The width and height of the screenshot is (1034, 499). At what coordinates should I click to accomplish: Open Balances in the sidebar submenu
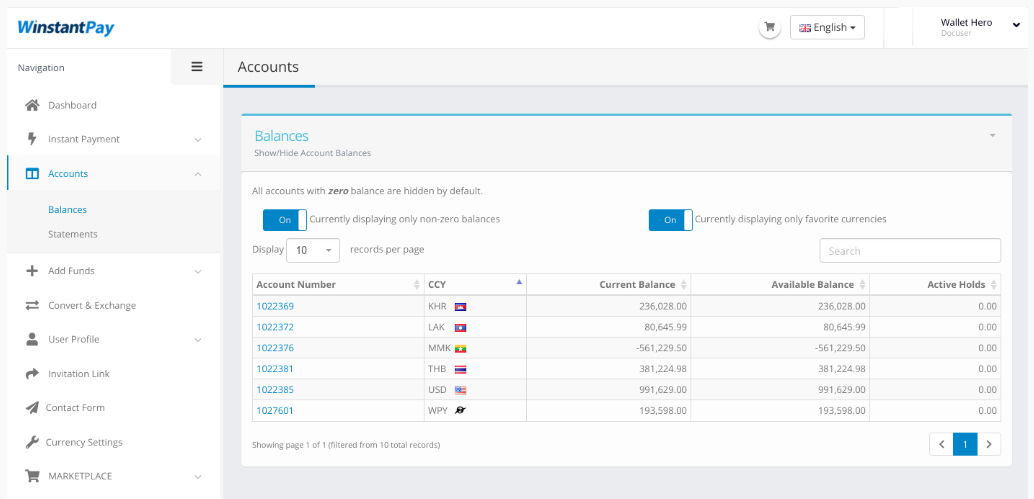[67, 210]
